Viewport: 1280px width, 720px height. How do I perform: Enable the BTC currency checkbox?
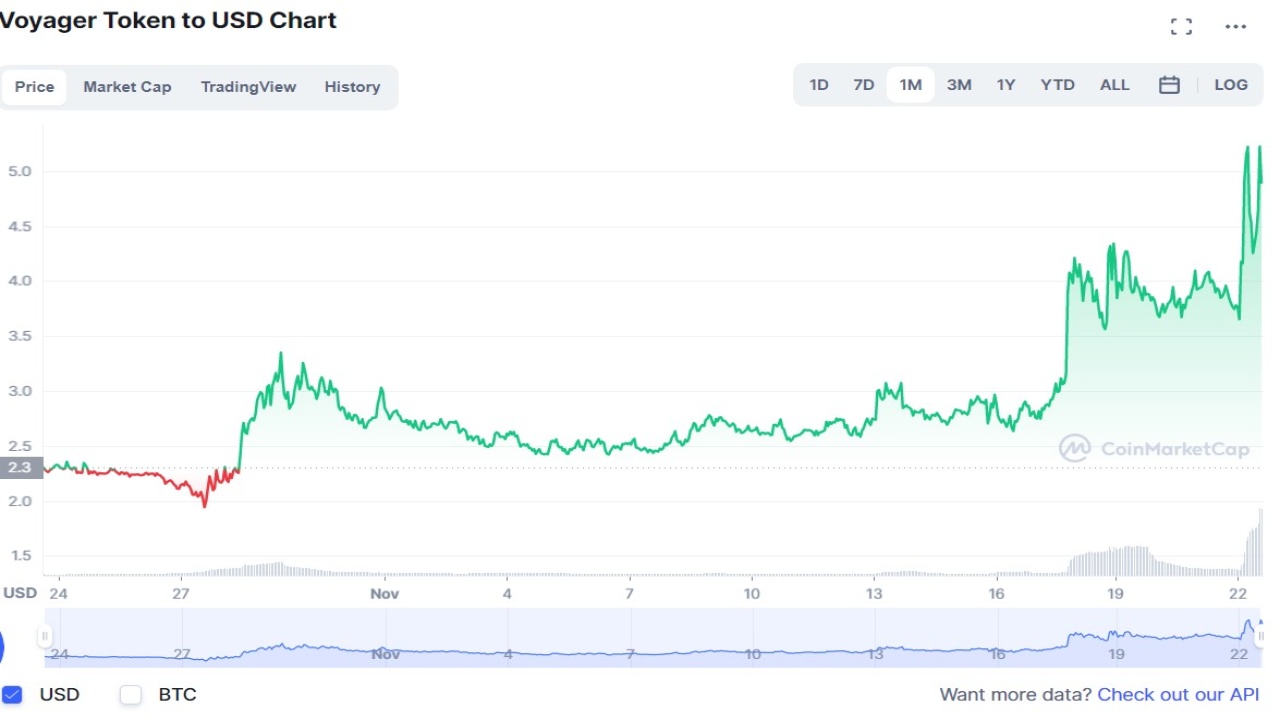point(131,694)
